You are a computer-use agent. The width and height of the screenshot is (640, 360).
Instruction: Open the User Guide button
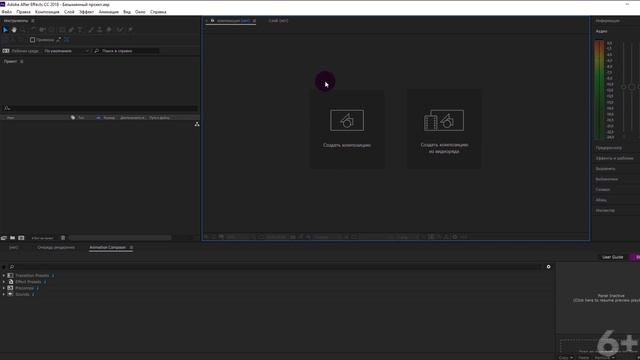(613, 257)
